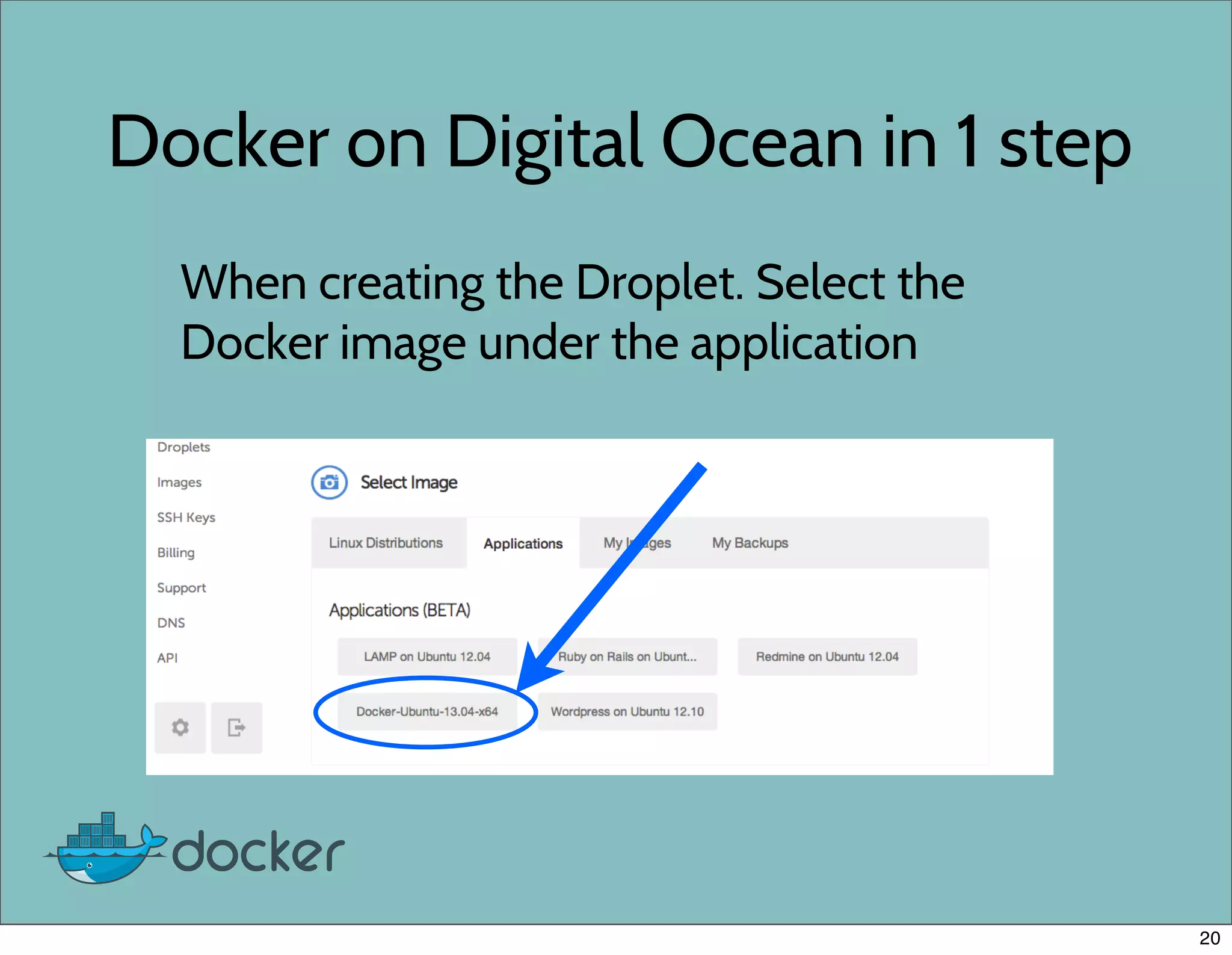Switch to the Linux Distributions tab
This screenshot has width=1232, height=955.
pyautogui.click(x=389, y=543)
